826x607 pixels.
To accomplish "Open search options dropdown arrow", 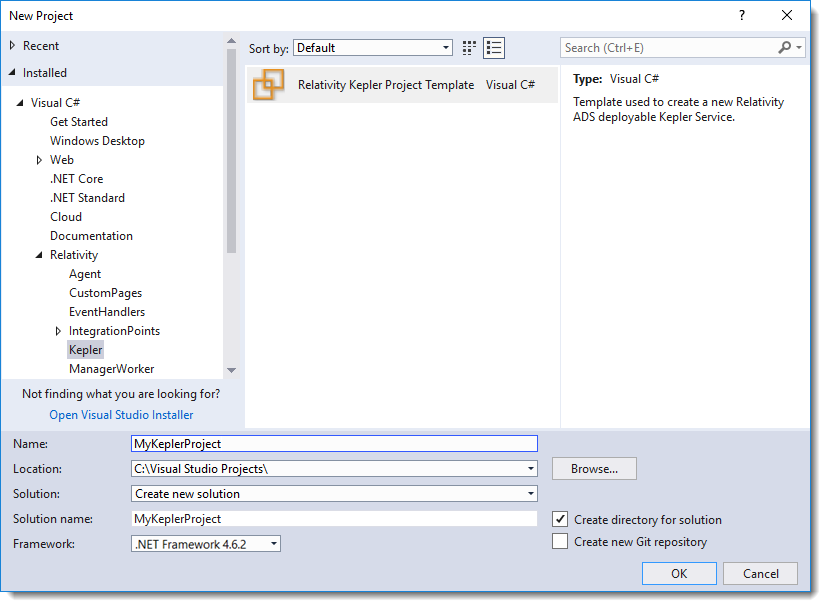I will click(799, 47).
